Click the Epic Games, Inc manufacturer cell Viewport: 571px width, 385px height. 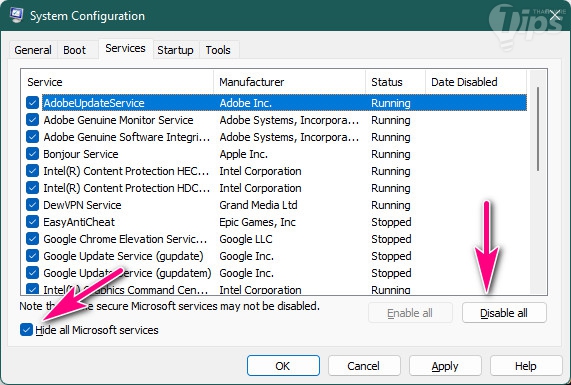coord(257,222)
